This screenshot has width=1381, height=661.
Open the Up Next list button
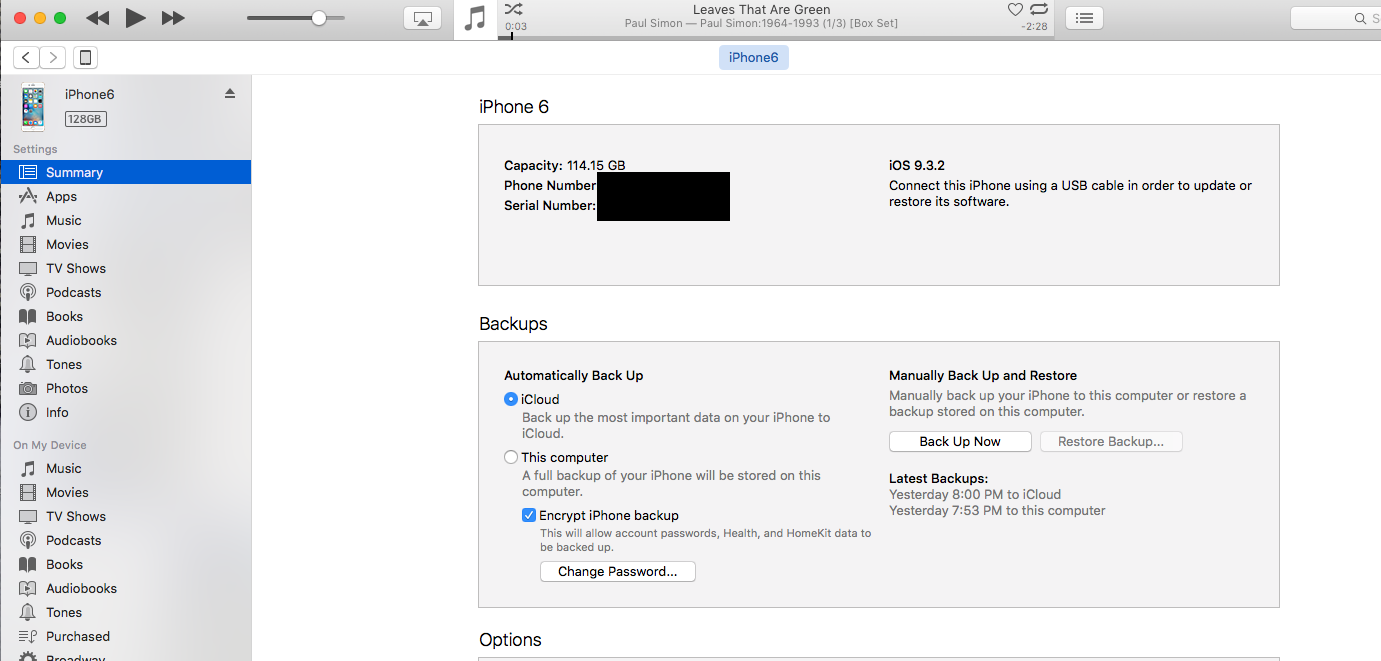(x=1084, y=18)
